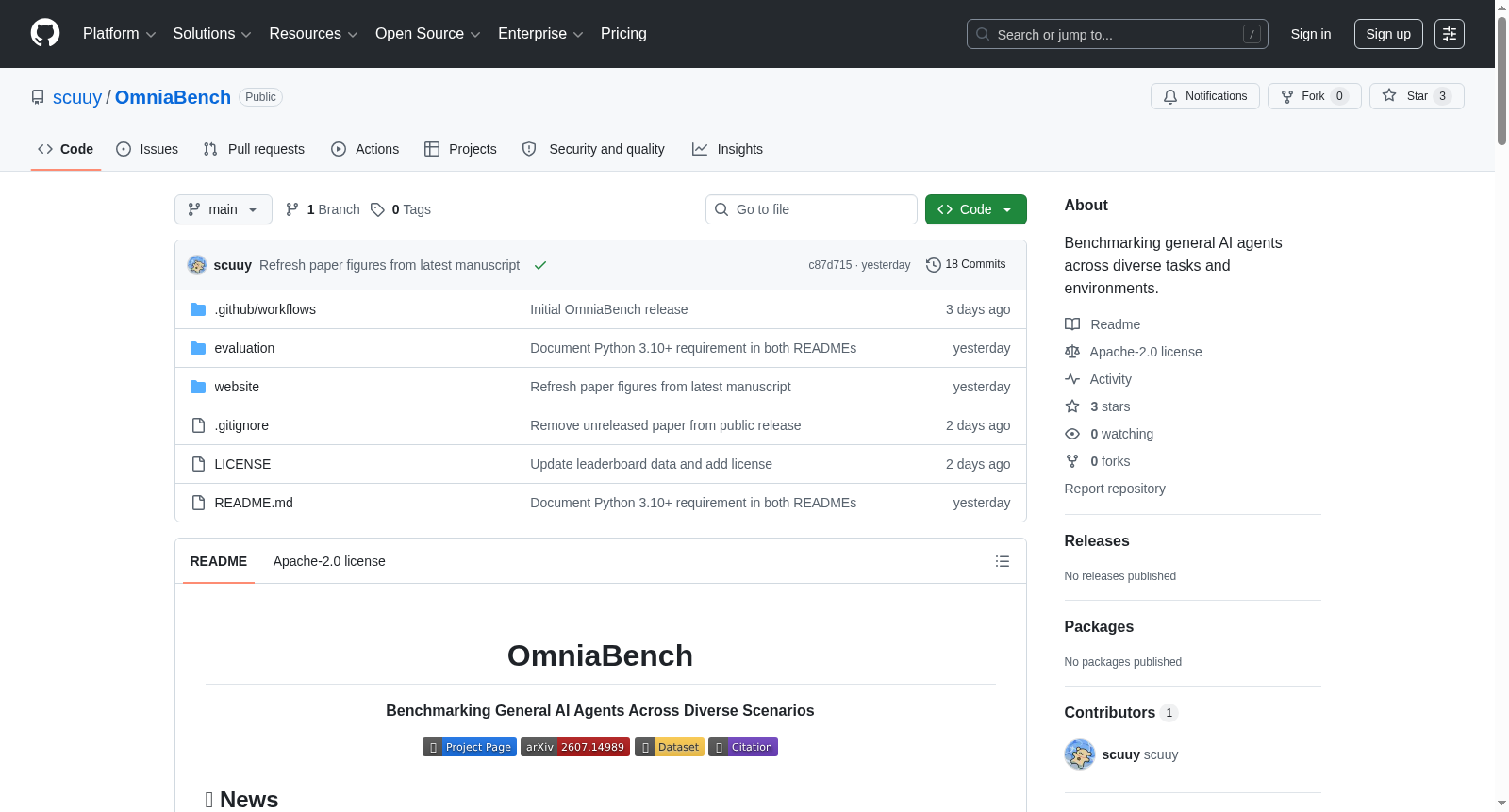This screenshot has height=812, width=1509.
Task: Open scuuy avatar in latest commit row
Action: pos(197,265)
